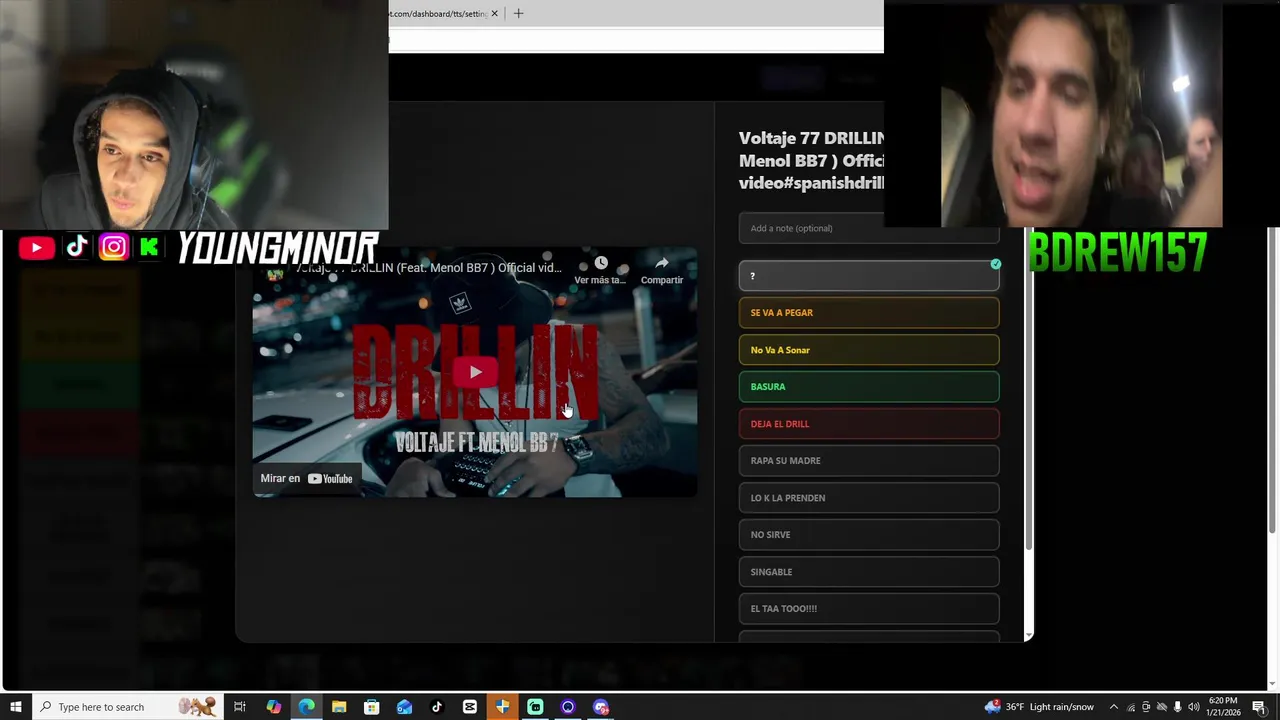Open Mirar en YouTube link
The image size is (1280, 720).
point(306,478)
